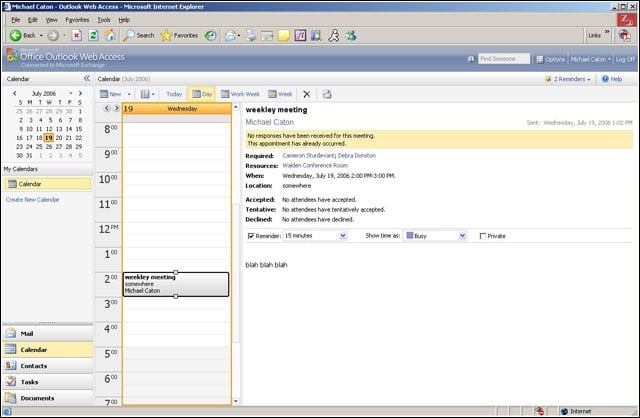Screen dimensions: 640x418
Task: Switch to Mail in navigation pane
Action: click(x=47, y=334)
